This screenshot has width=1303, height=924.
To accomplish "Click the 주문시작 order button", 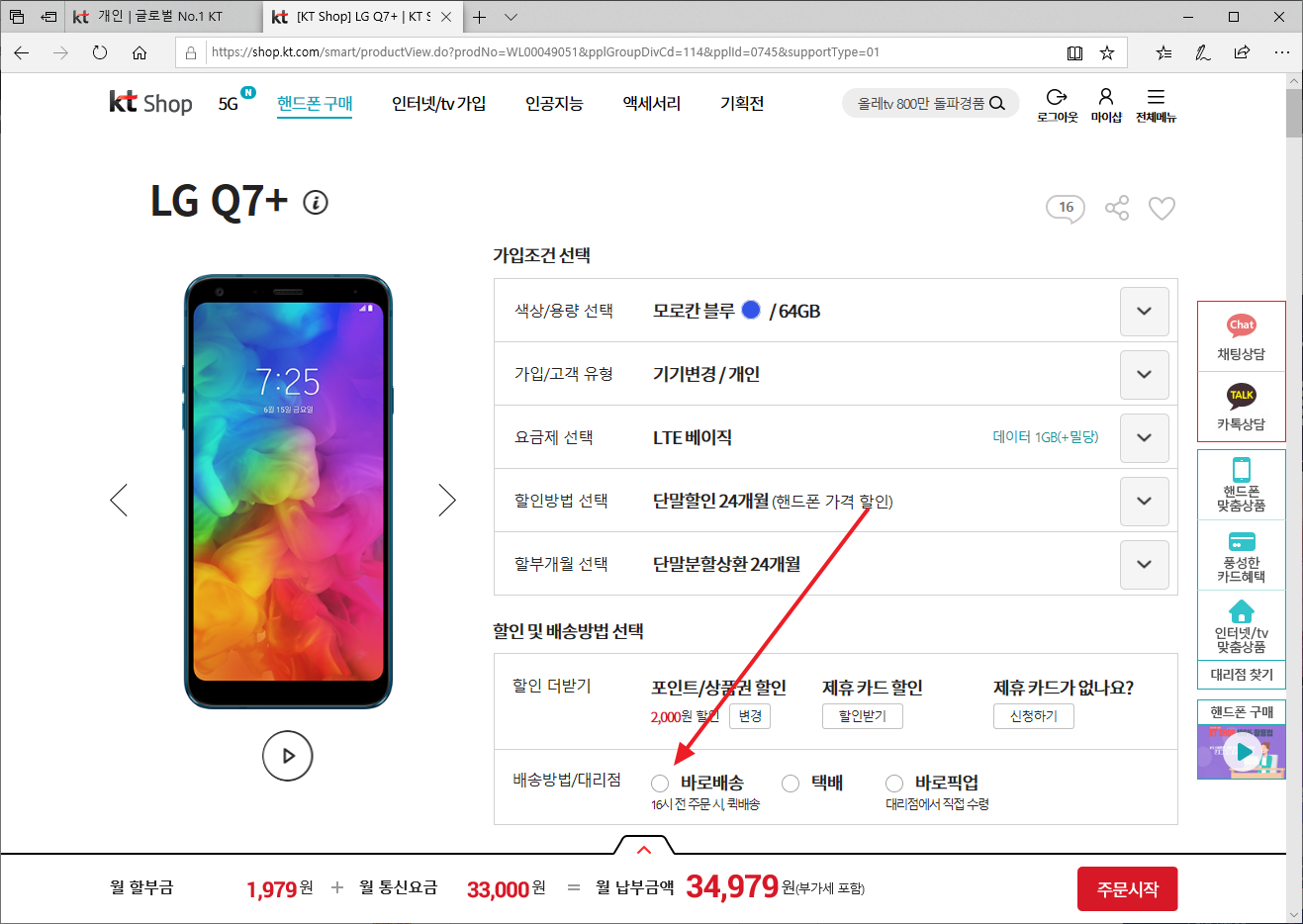I will 1128,889.
